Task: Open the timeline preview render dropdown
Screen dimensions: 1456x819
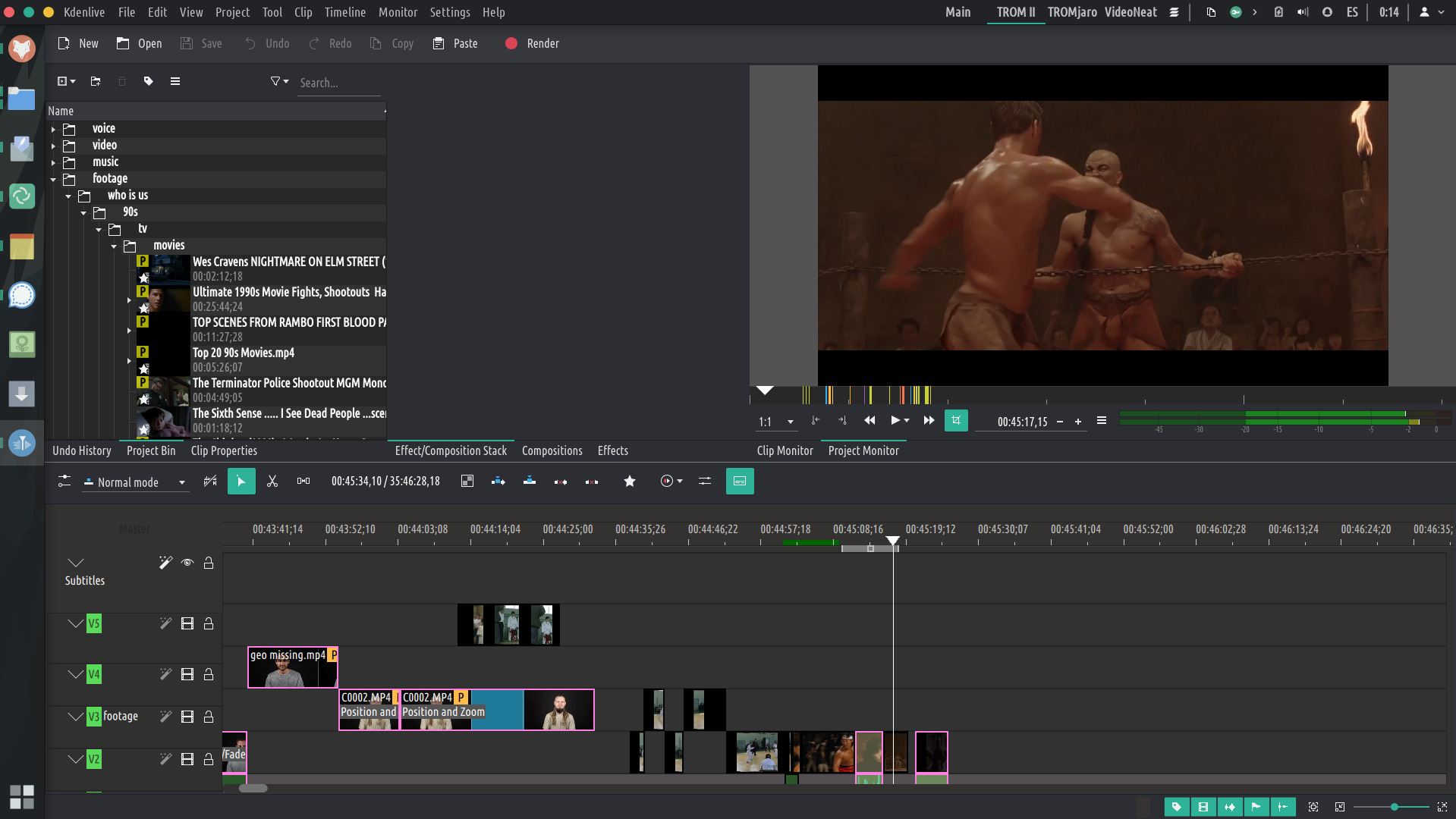Action: click(x=671, y=482)
